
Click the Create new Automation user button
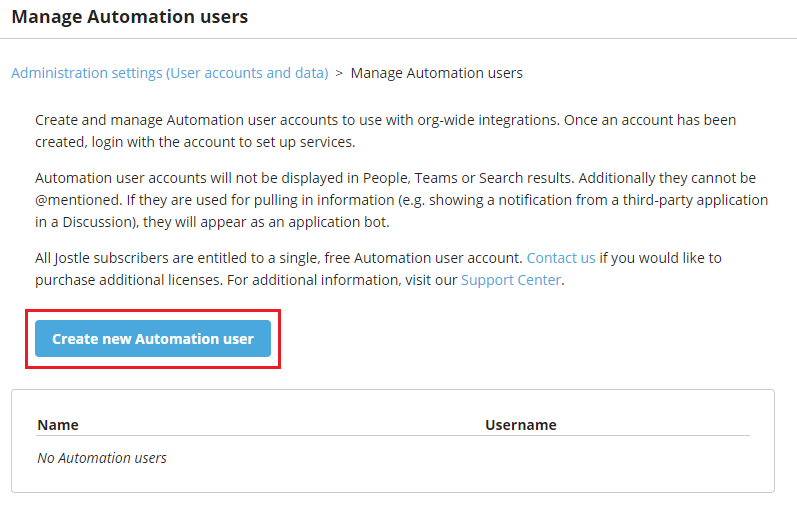tap(152, 339)
